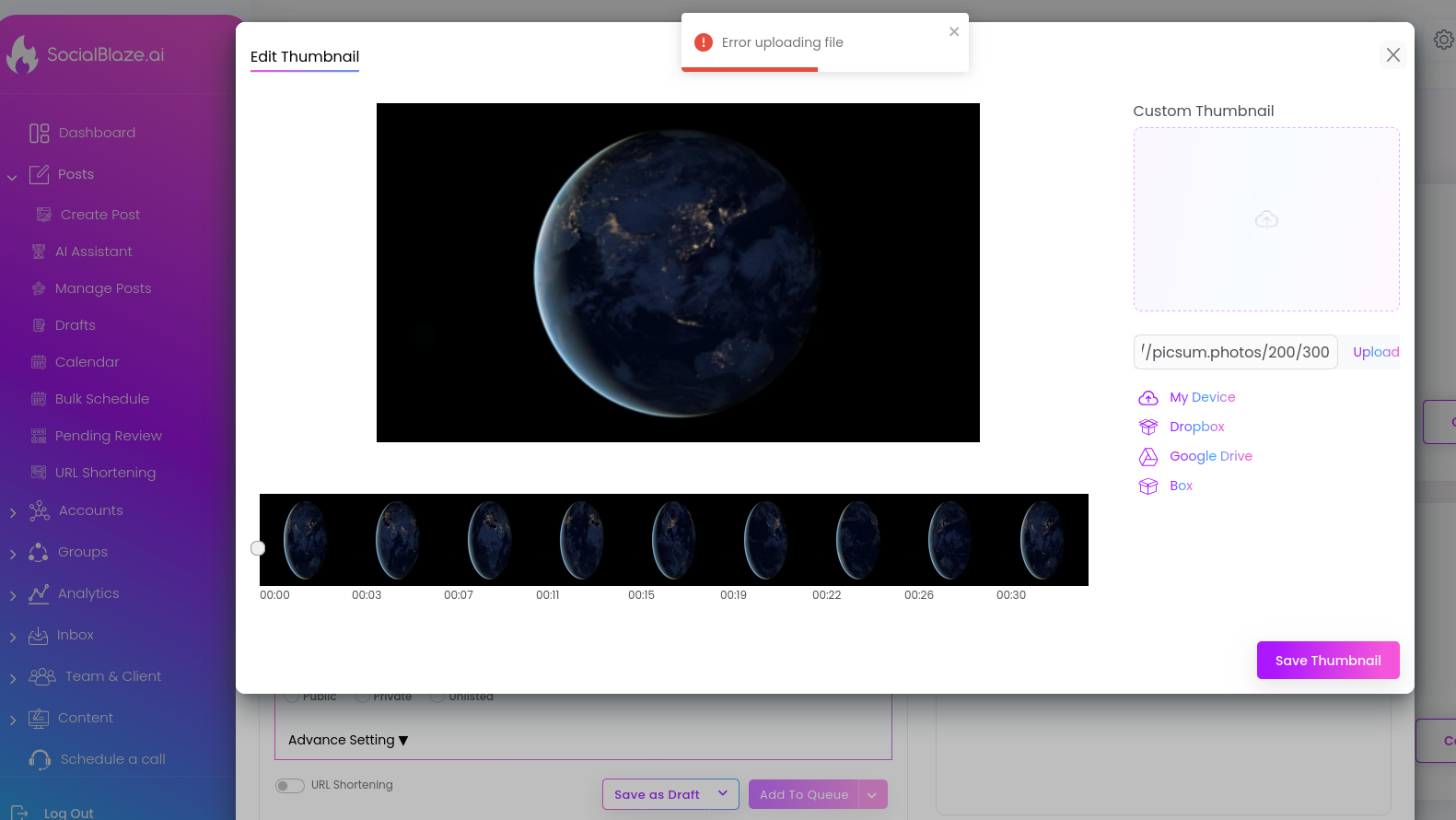Click the Analytics chart icon

[39, 593]
